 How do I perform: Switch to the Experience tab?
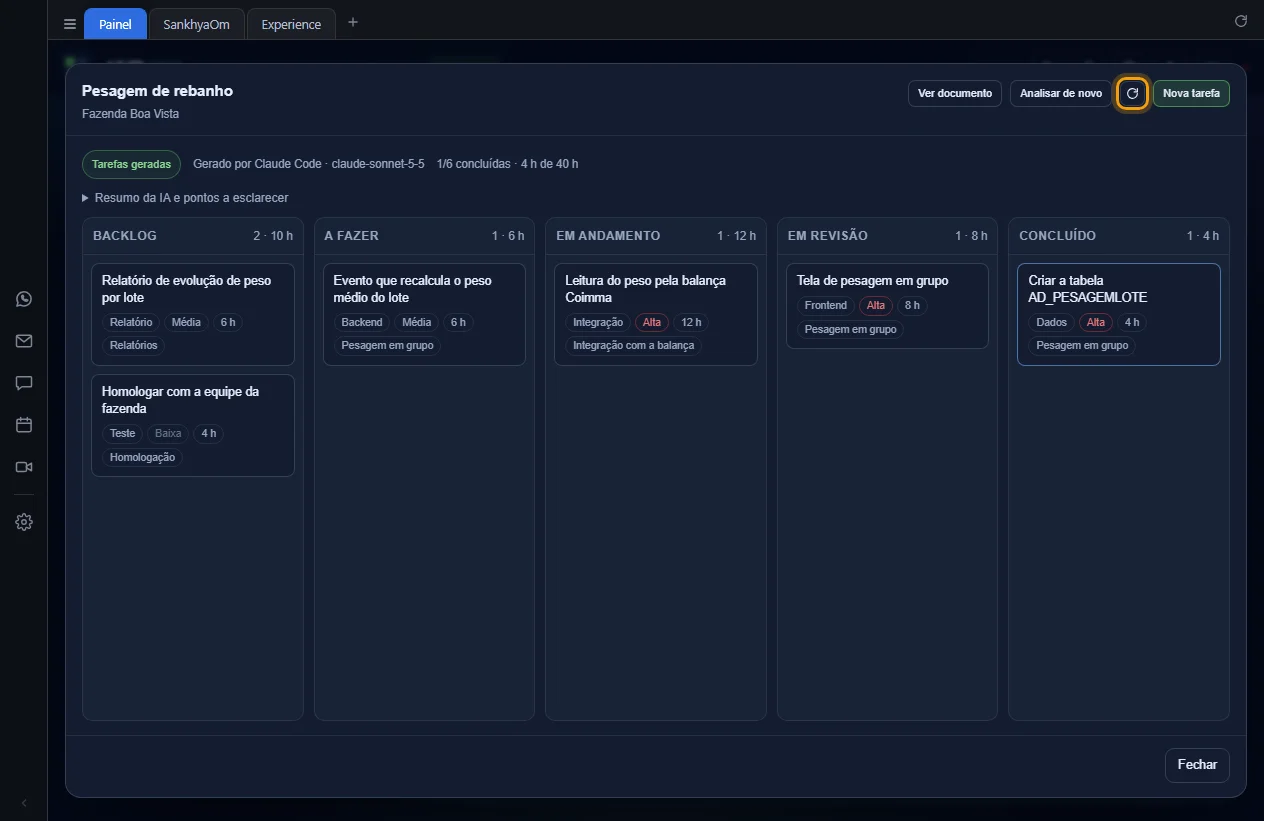coord(291,24)
